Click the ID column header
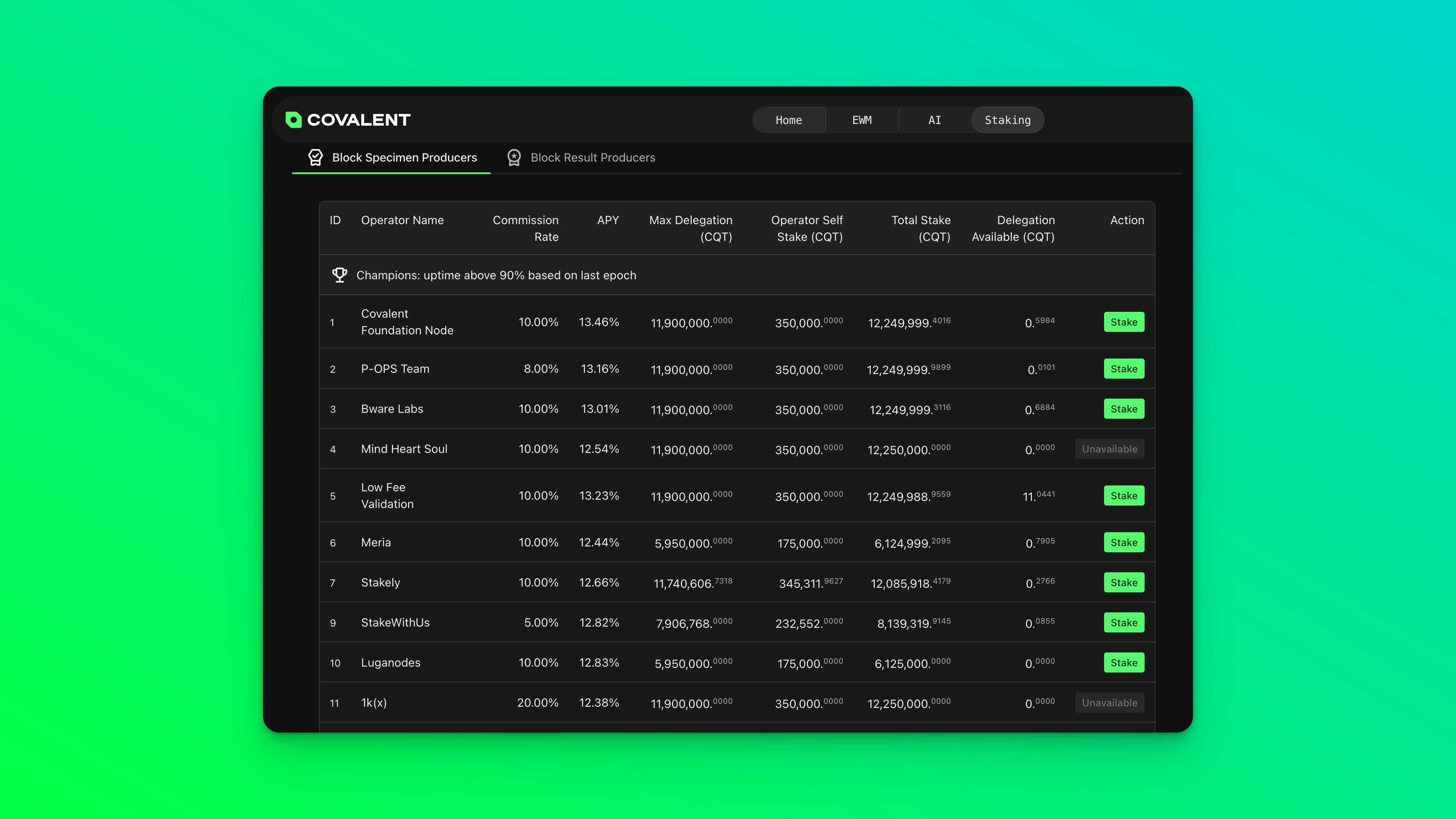 click(335, 220)
